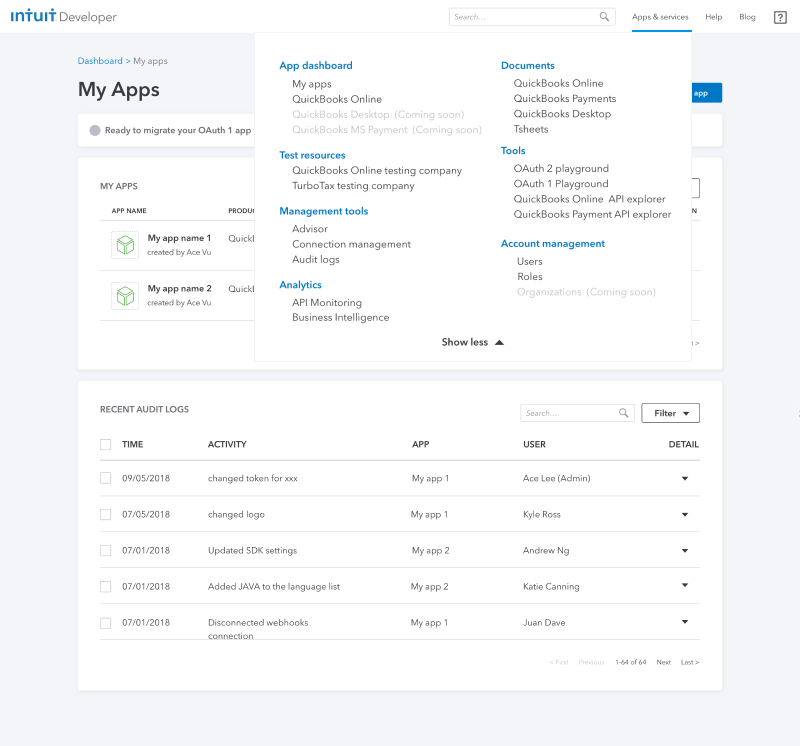Click the app cube icon for My app name 1
The image size is (800, 746).
(x=125, y=245)
